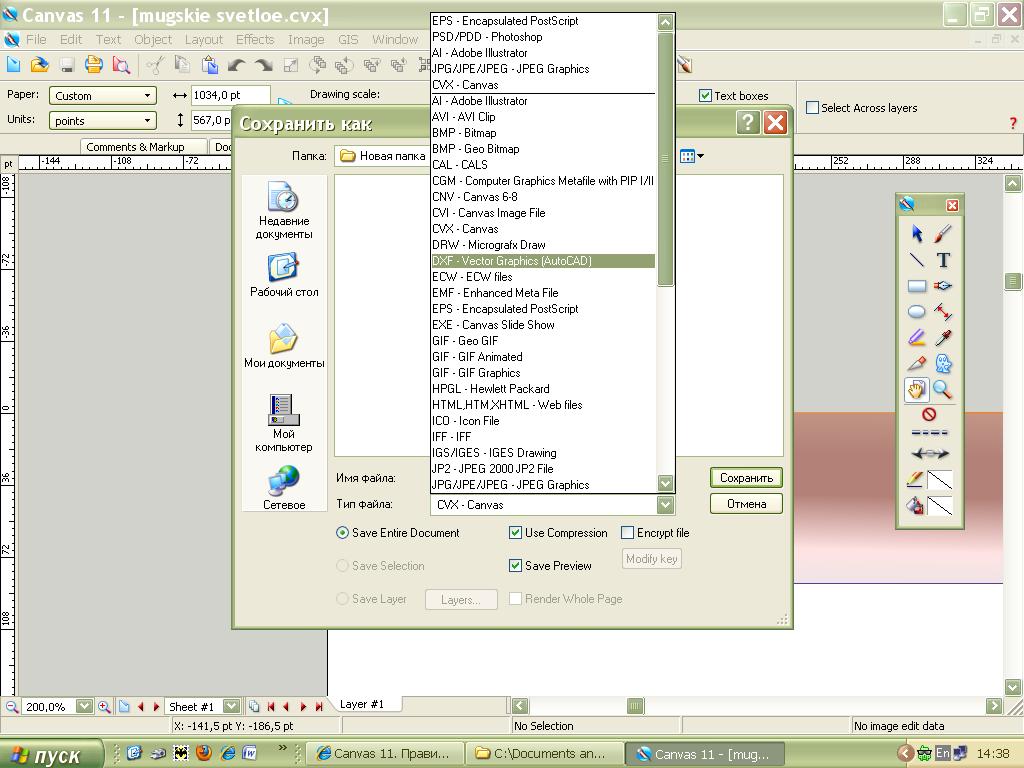Click the format list scroll-down arrow
The image size is (1024, 768).
click(665, 483)
